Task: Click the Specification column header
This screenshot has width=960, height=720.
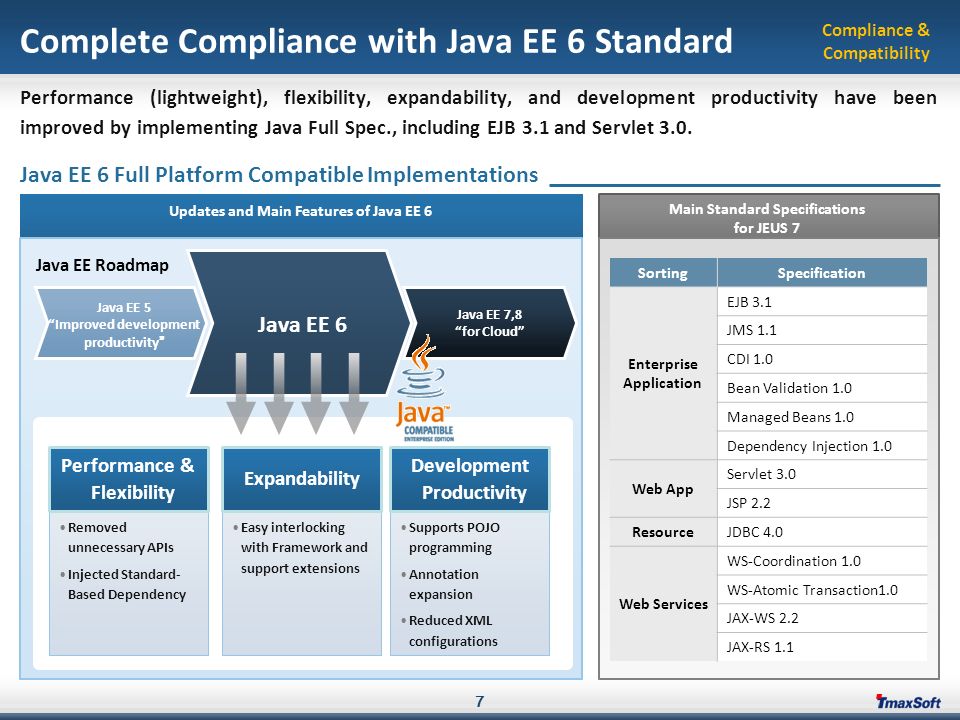Action: pyautogui.click(x=822, y=272)
